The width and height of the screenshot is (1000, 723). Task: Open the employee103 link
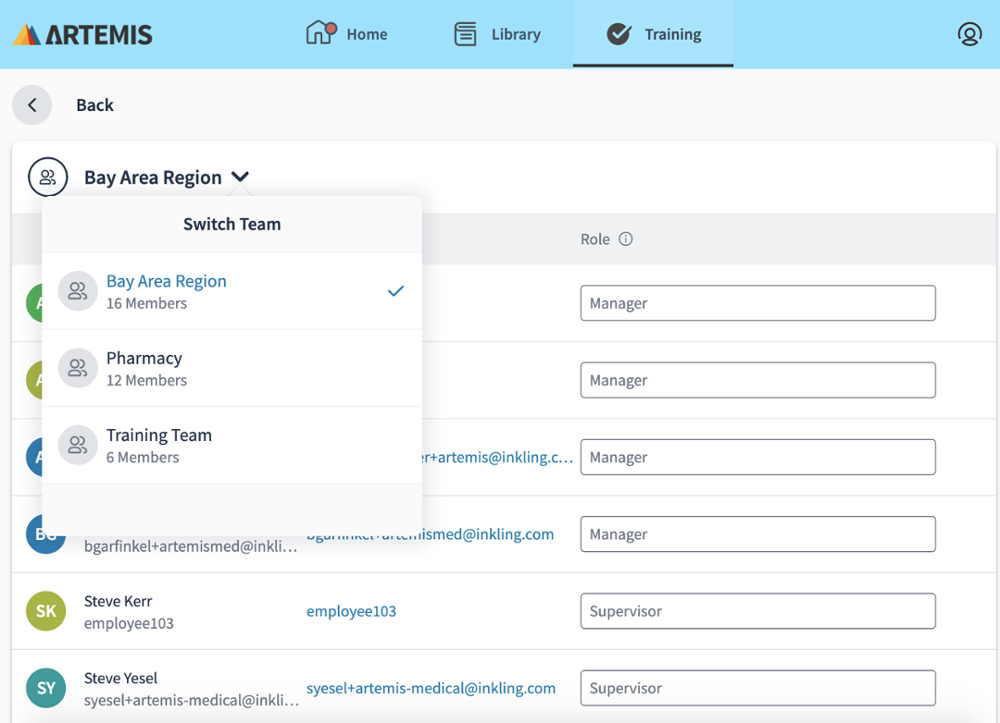pos(351,611)
